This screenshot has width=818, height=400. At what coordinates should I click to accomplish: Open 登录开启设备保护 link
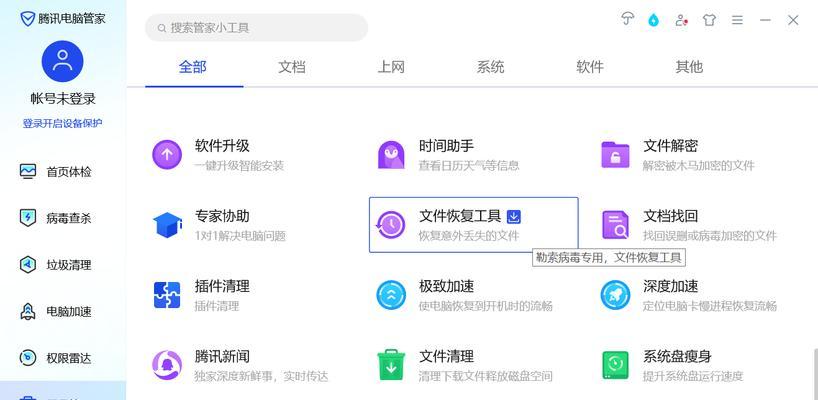click(x=63, y=124)
